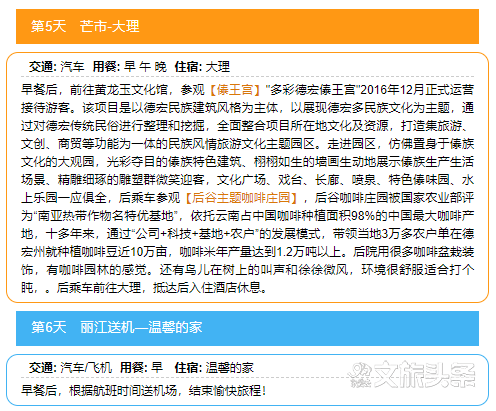Viewport: 496px width, 411px height.
Task: Click the day 5 itinerary paragraph
Action: pos(247,189)
